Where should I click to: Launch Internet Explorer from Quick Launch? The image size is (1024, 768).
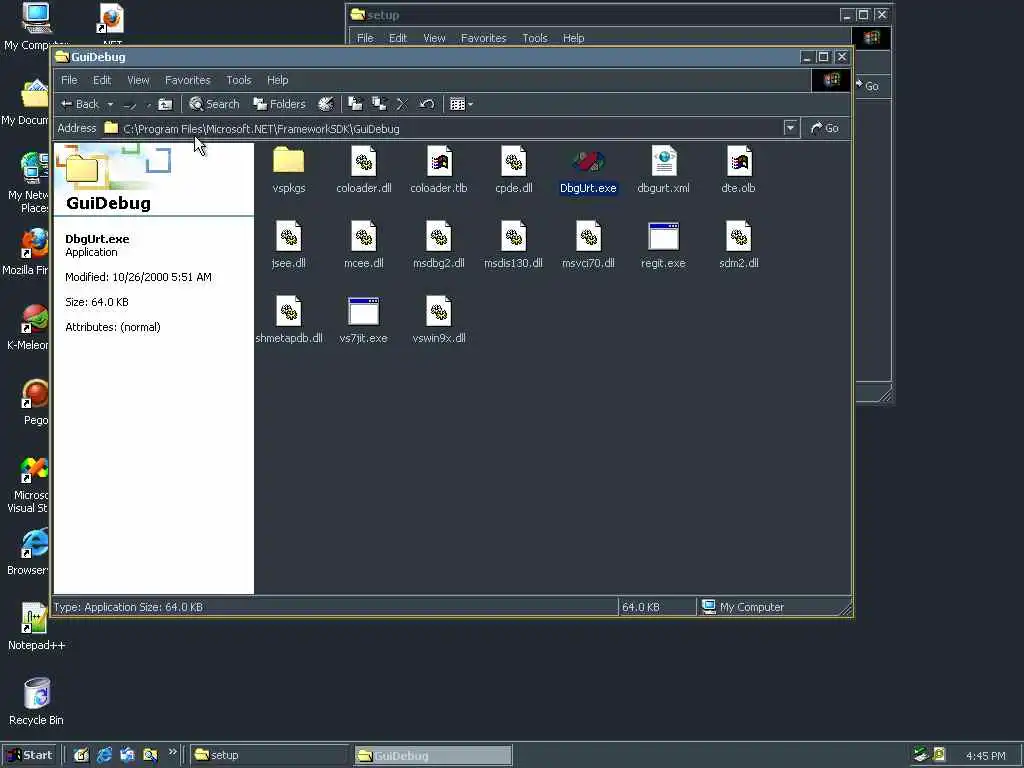(104, 755)
